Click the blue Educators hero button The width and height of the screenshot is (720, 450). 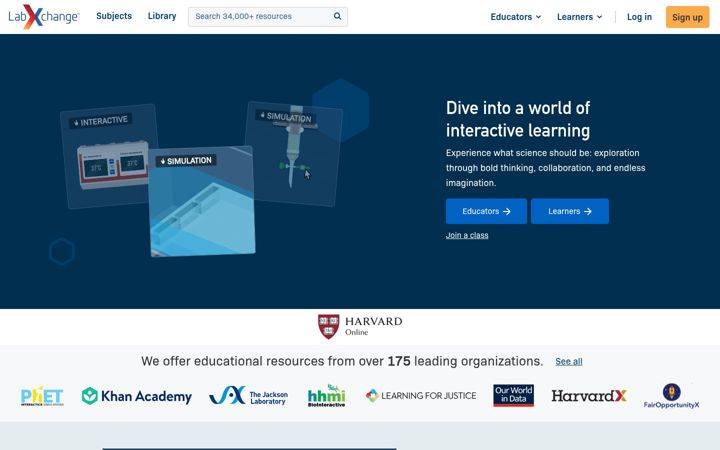pos(486,211)
